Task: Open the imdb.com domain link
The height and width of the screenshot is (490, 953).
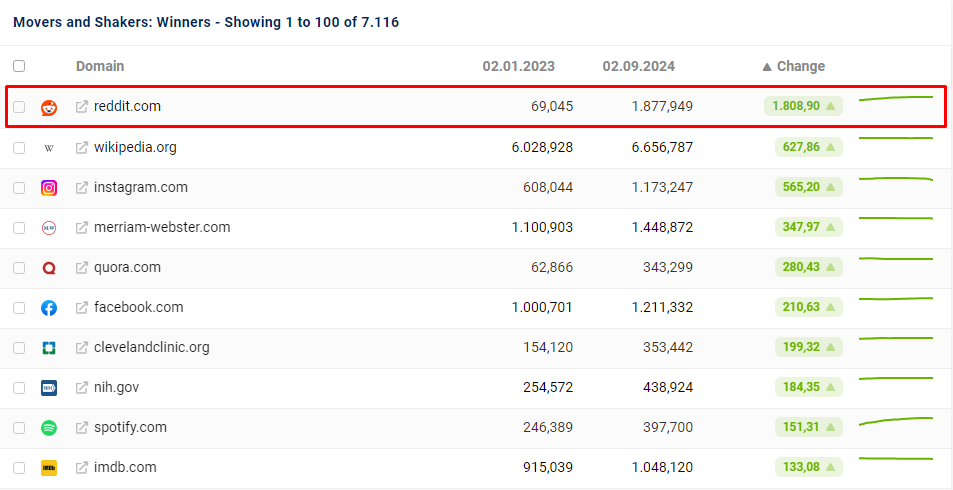Action: pyautogui.click(x=125, y=468)
